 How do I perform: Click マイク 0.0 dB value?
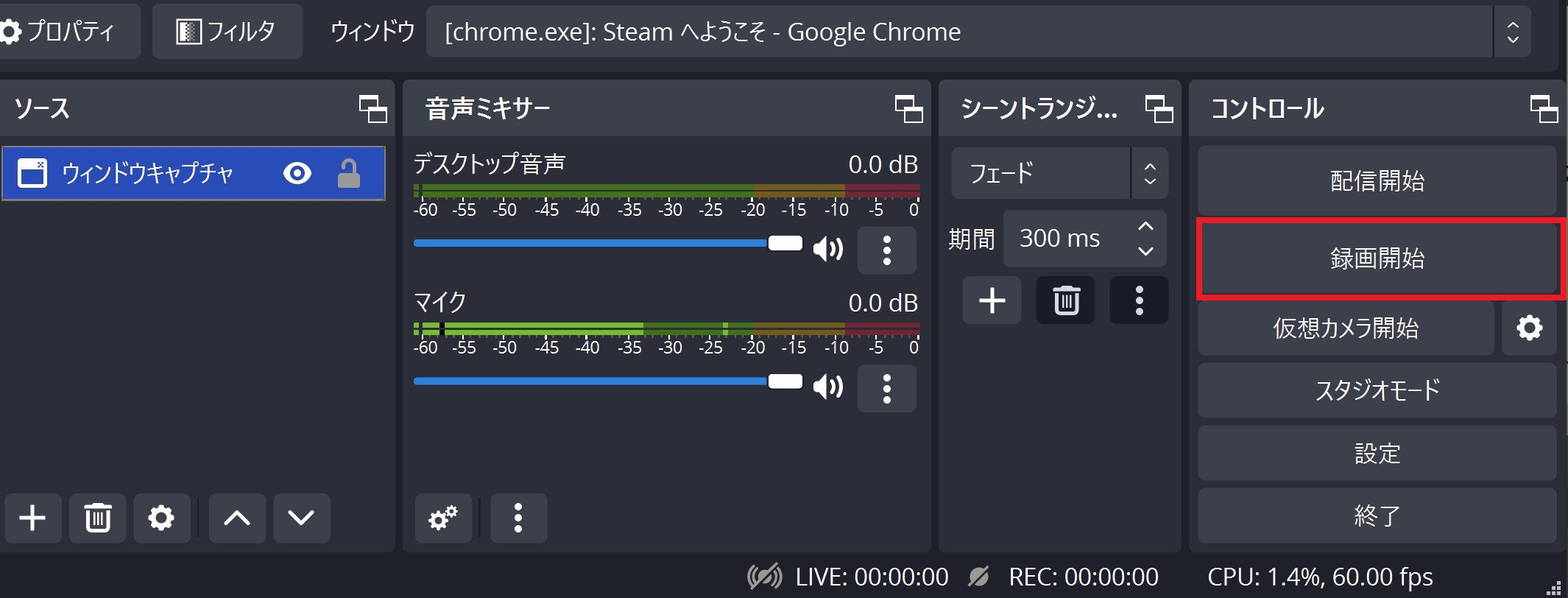883,303
